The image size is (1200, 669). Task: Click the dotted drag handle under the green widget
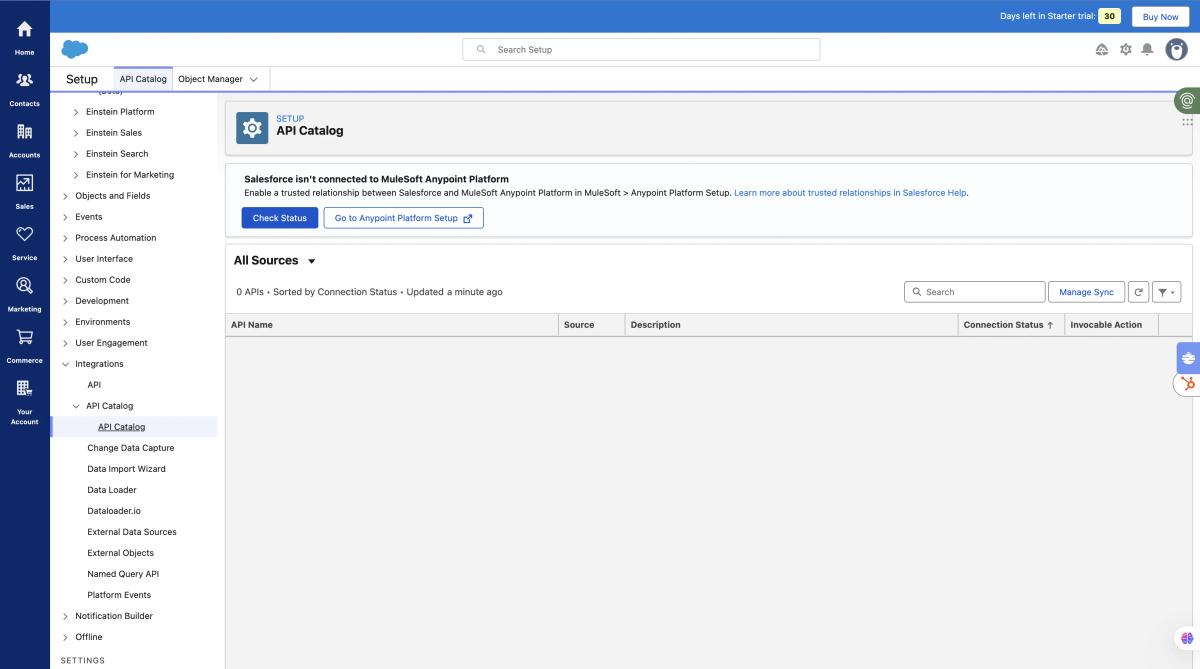[1187, 122]
